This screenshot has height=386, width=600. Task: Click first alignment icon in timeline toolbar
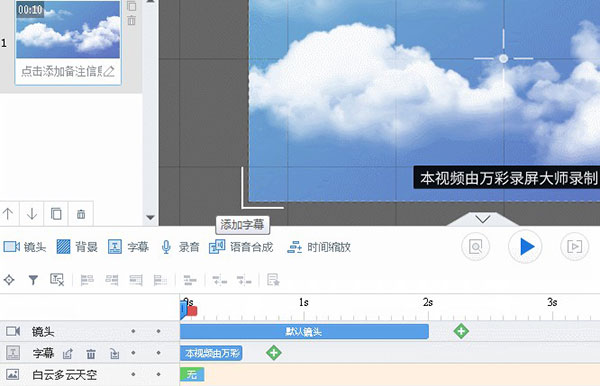click(x=87, y=280)
